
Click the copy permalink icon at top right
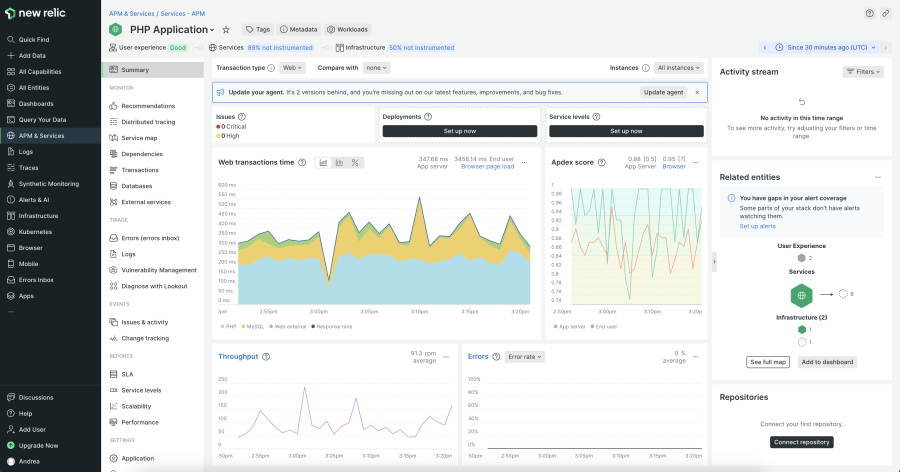pos(885,13)
